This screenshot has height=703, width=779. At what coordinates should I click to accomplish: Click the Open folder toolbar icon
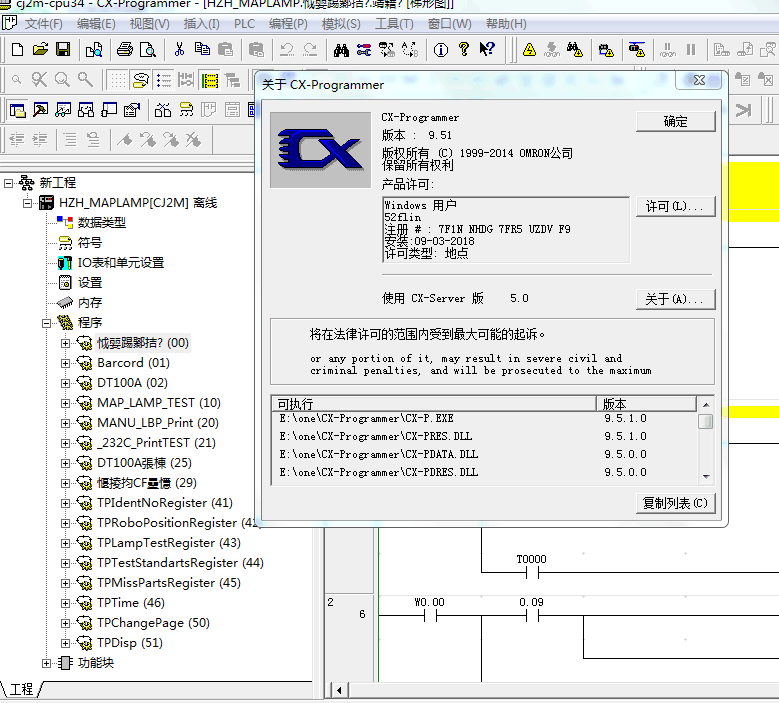pos(40,49)
